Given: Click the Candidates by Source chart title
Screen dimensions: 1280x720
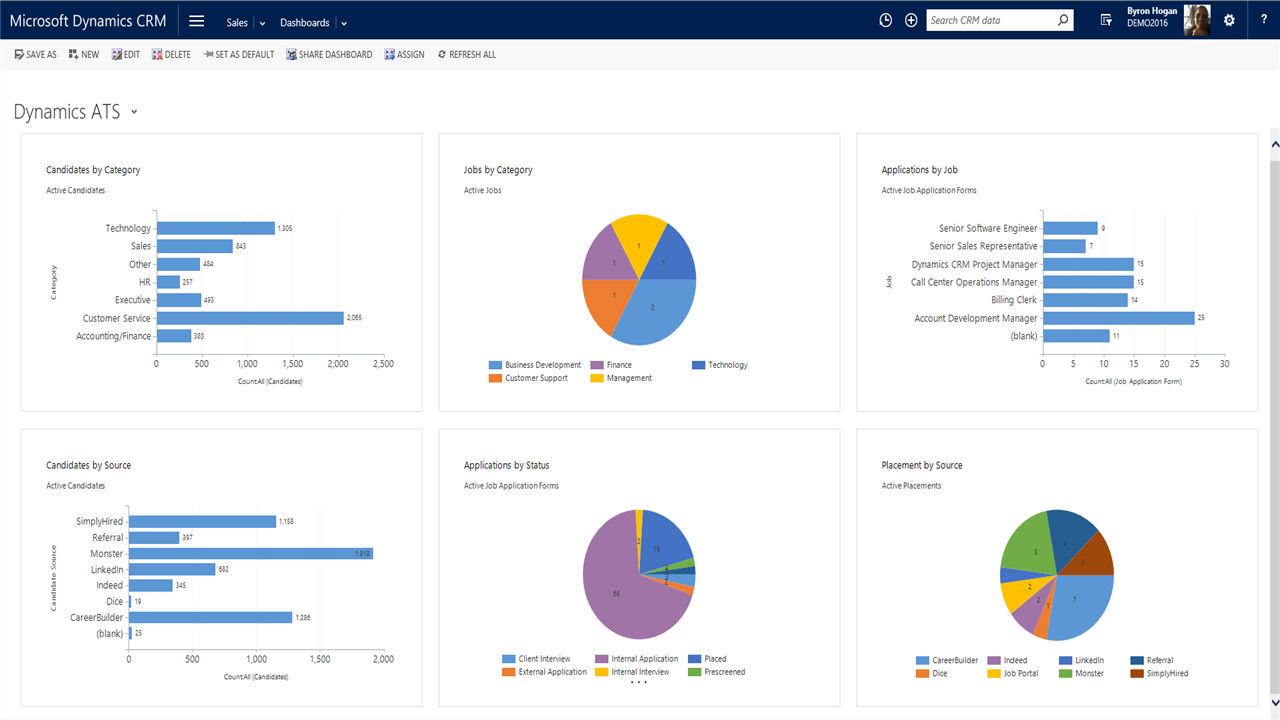Looking at the screenshot, I should pos(89,465).
